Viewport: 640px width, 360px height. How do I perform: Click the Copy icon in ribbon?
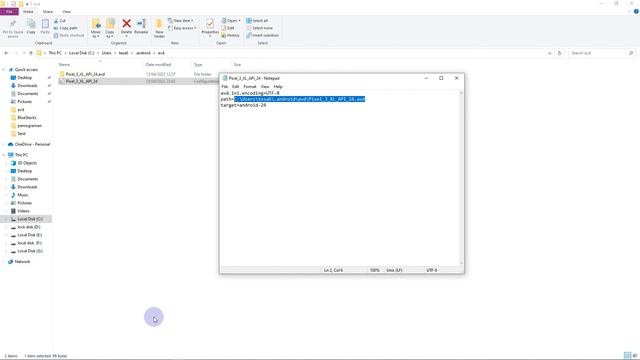[31, 24]
